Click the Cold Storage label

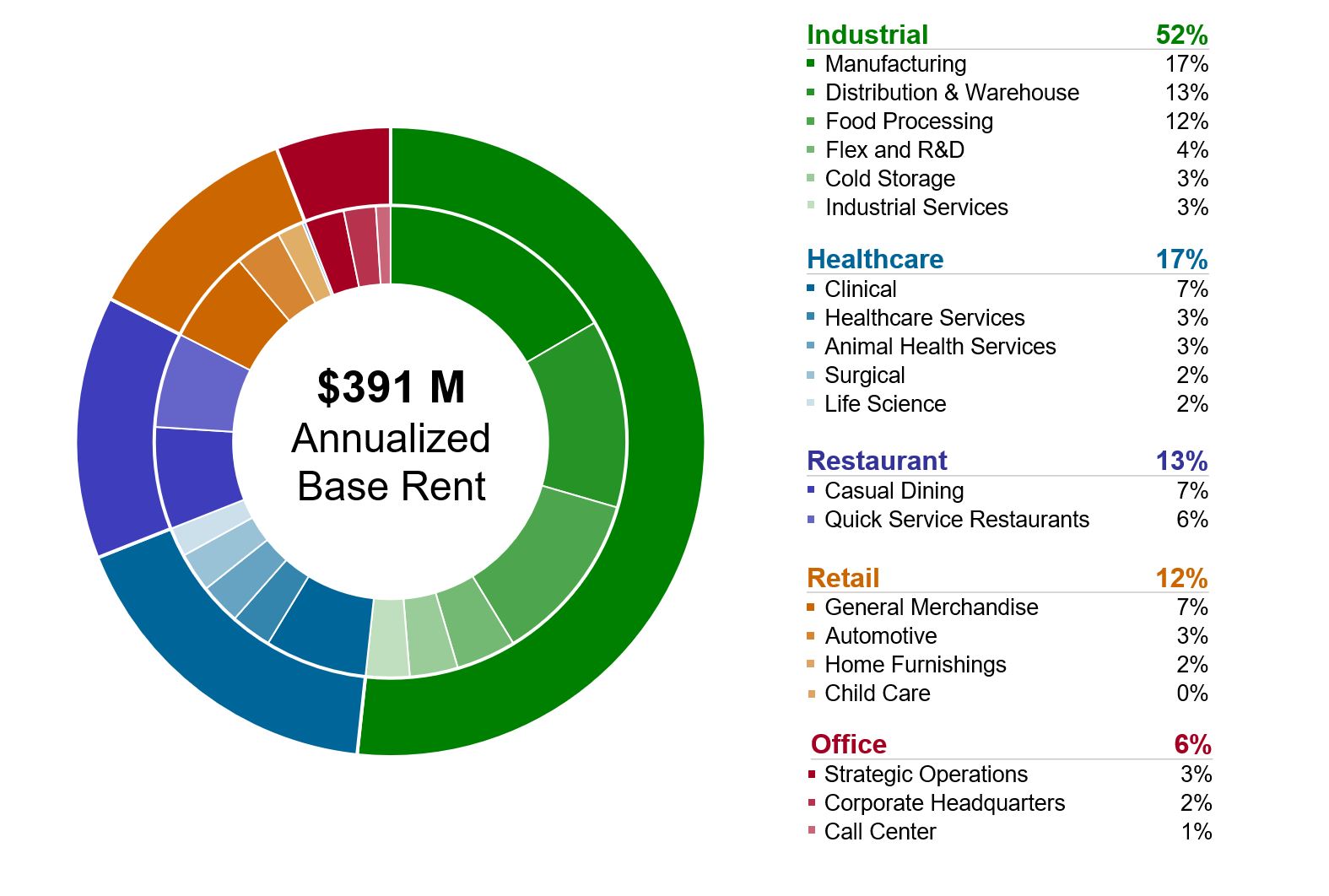pyautogui.click(x=890, y=179)
